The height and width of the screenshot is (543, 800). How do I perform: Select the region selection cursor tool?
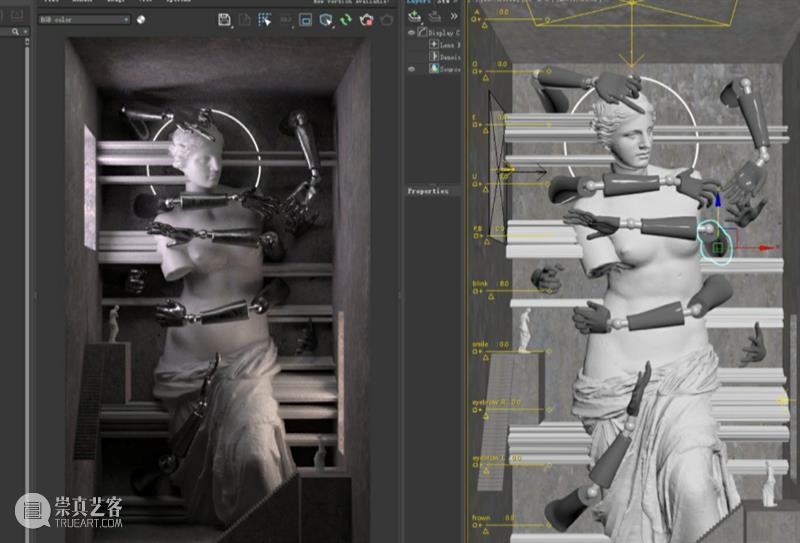264,20
